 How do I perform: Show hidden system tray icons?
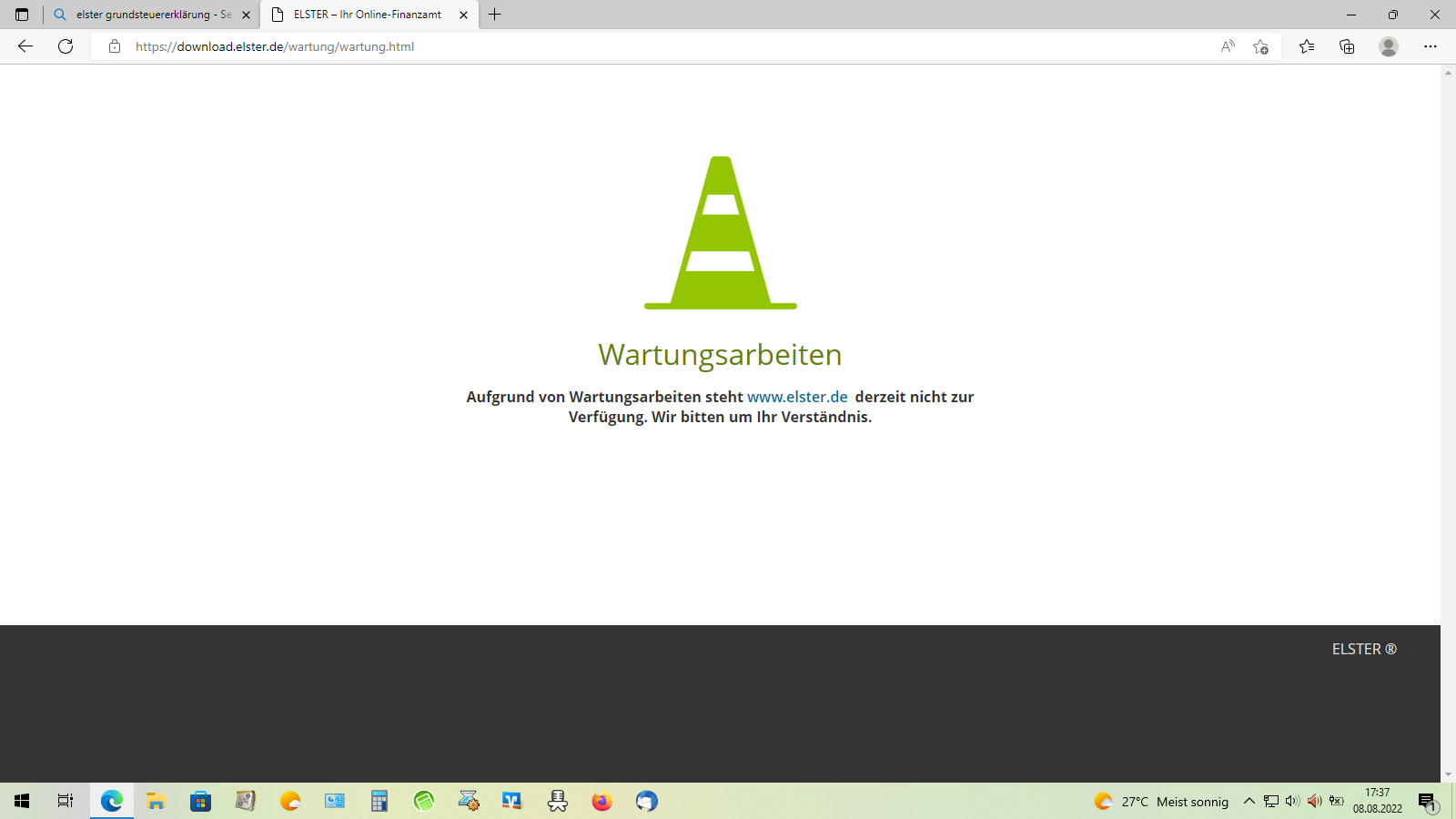(x=1249, y=801)
